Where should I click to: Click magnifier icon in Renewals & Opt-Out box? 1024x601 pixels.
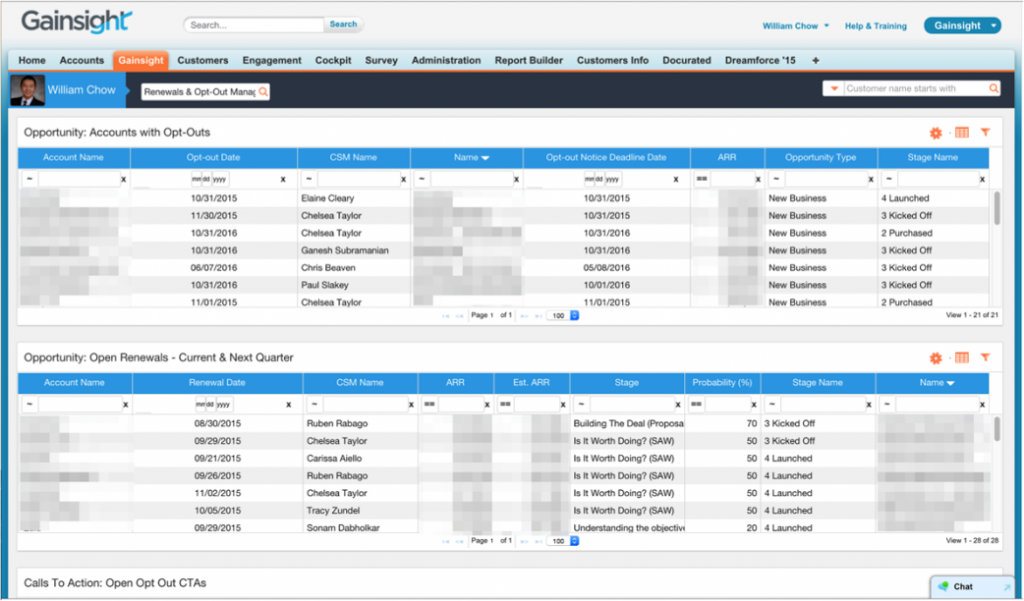(263, 91)
